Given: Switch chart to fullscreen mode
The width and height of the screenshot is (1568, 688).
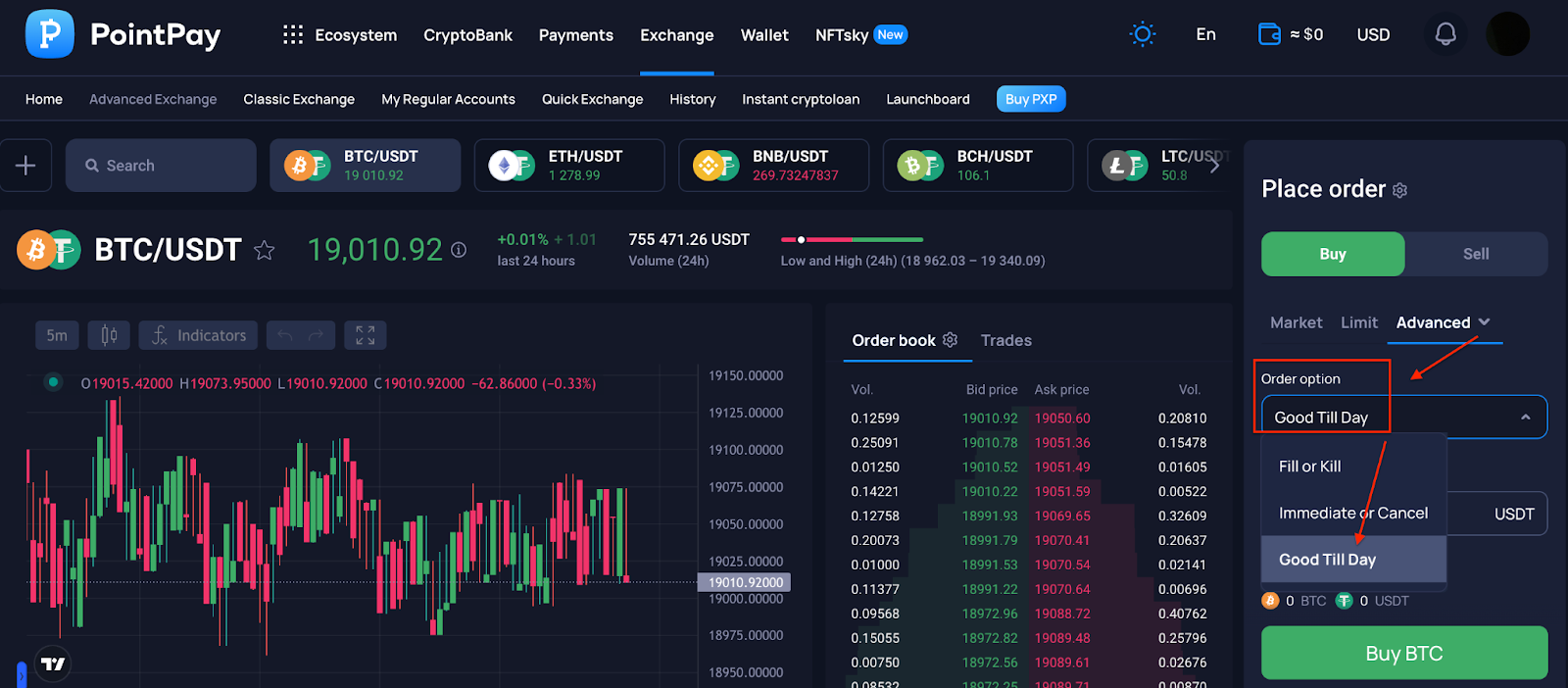Looking at the screenshot, I should (366, 335).
